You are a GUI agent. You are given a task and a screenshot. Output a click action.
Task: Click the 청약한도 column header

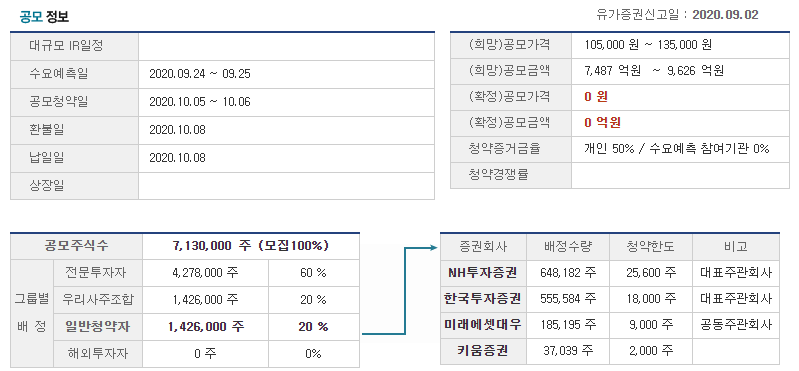[x=651, y=247]
